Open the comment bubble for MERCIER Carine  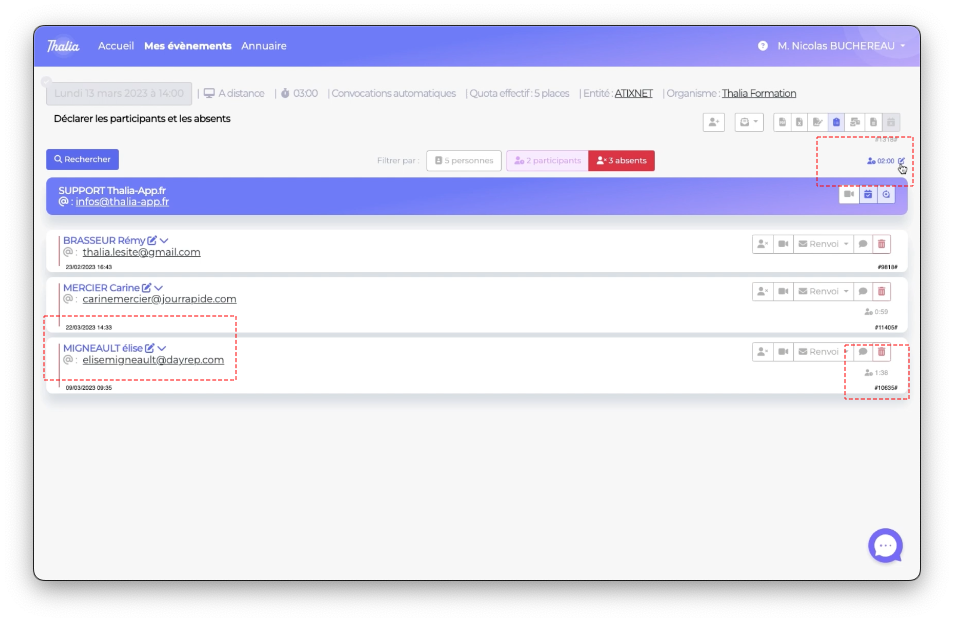[862, 291]
